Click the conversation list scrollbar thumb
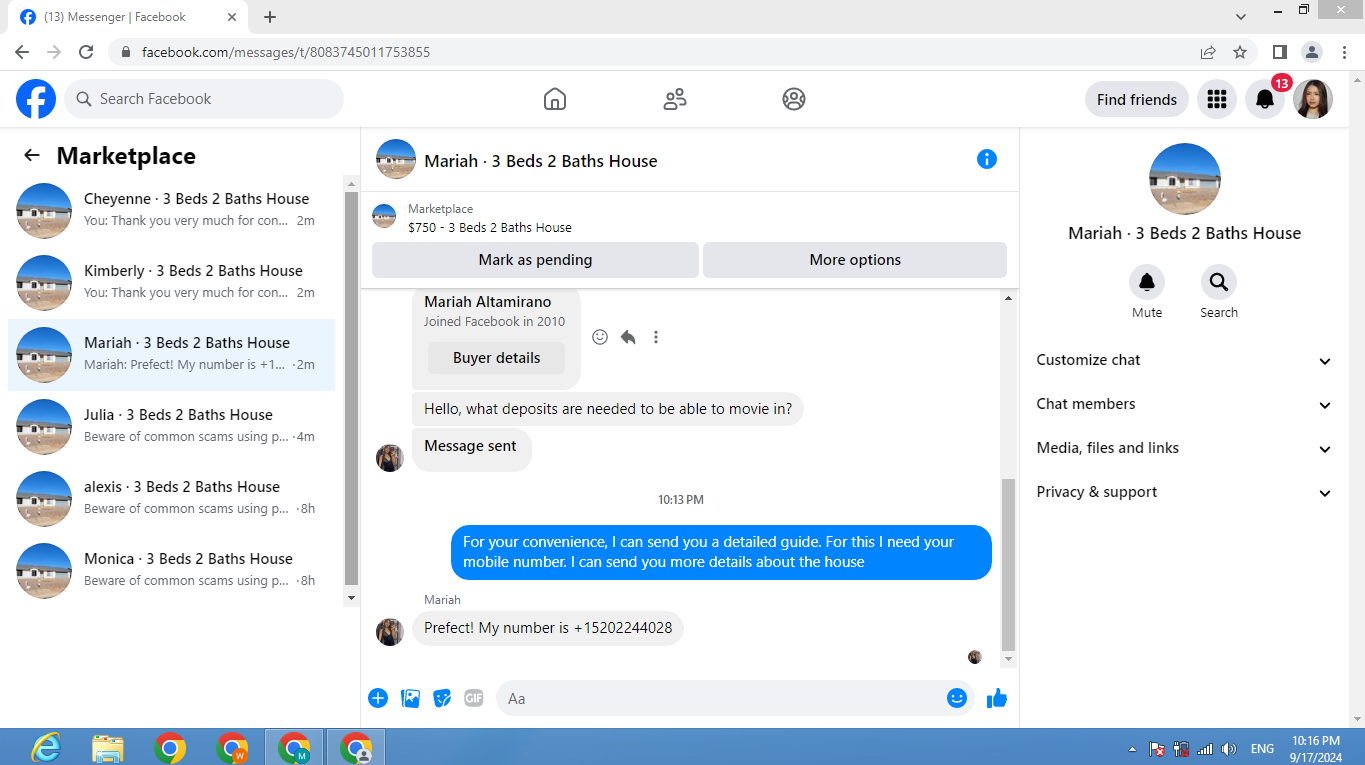Viewport: 1365px width, 765px height. point(351,388)
